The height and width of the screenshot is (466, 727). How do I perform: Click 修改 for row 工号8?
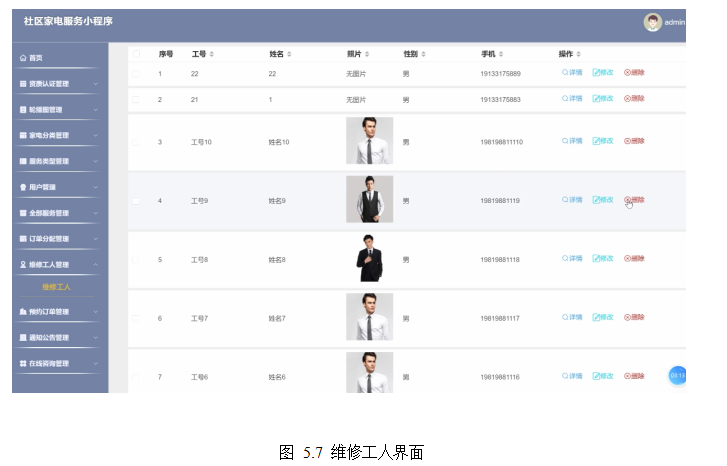[x=603, y=258]
